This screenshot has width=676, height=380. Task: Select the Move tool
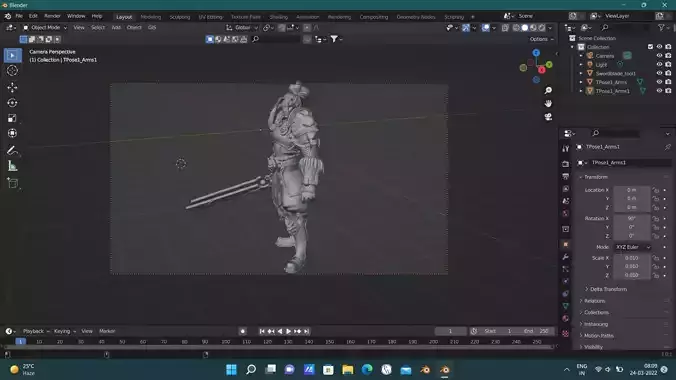click(x=13, y=87)
